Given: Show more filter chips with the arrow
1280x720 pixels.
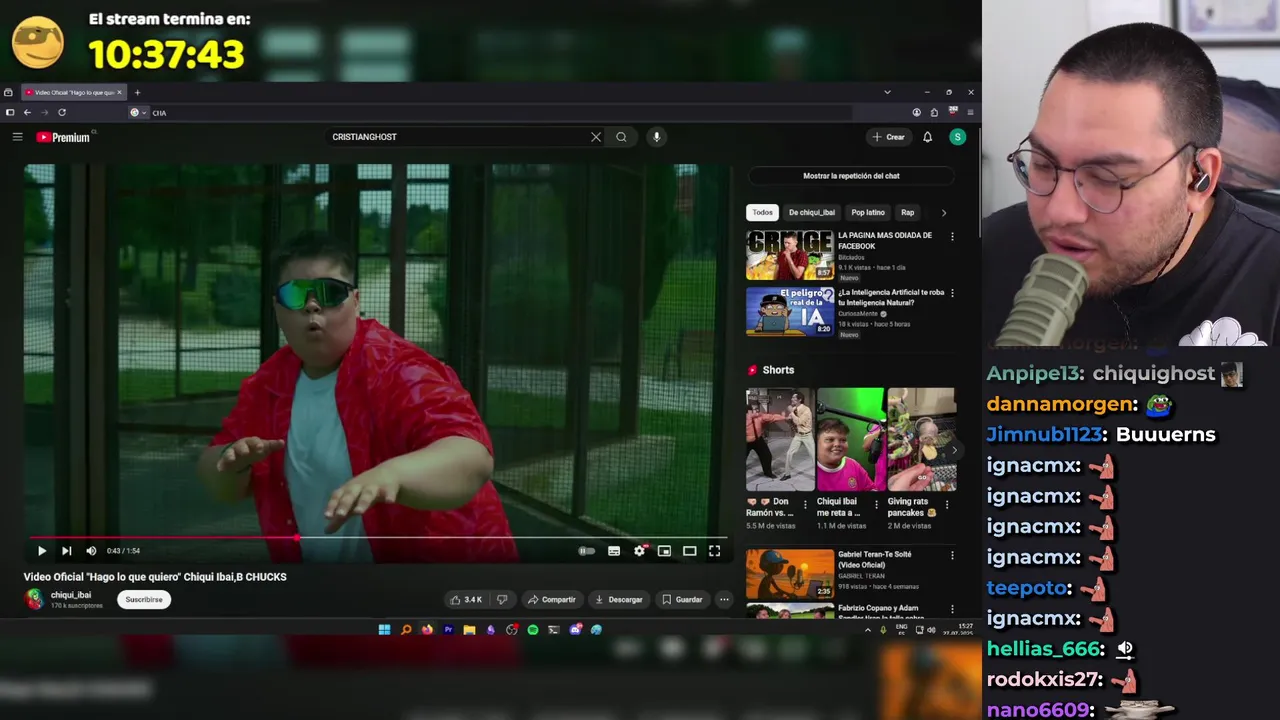Looking at the screenshot, I should 943,212.
